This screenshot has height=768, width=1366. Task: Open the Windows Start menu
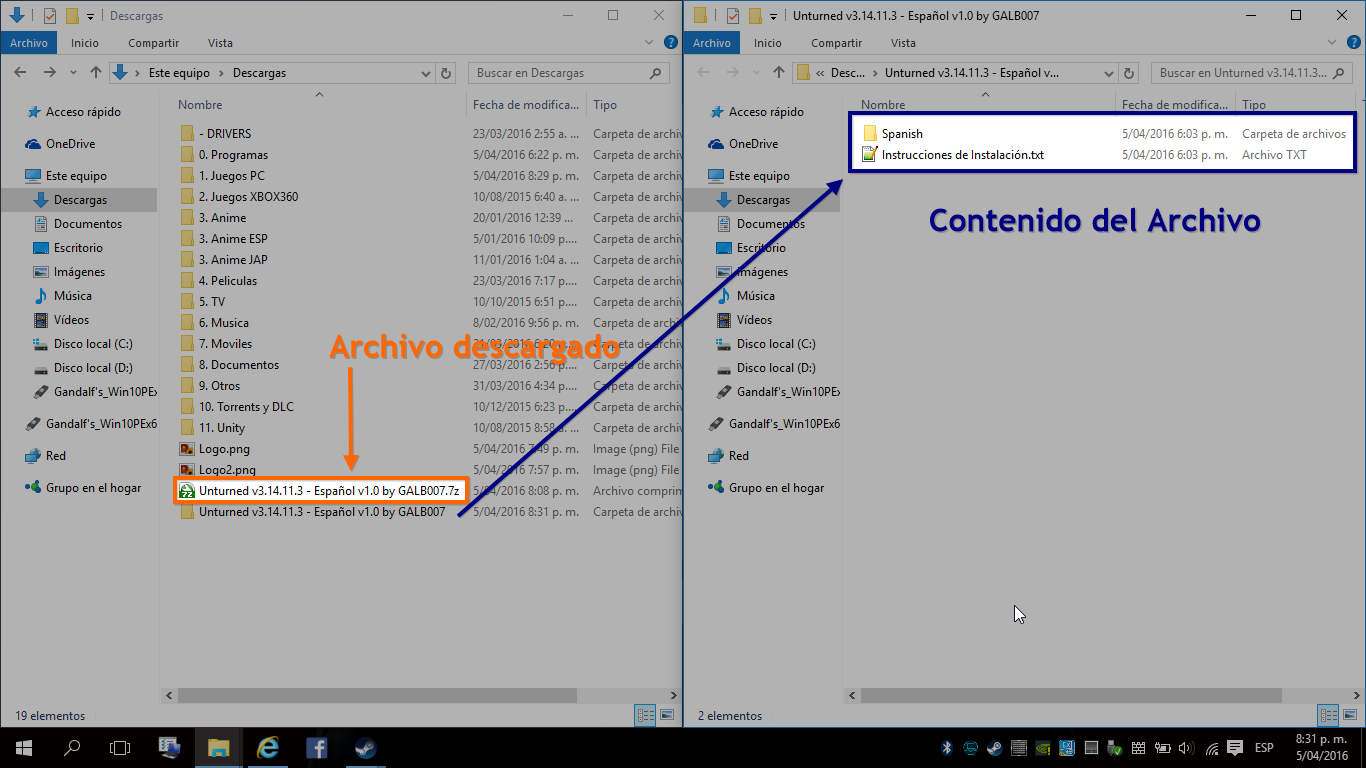pyautogui.click(x=23, y=748)
